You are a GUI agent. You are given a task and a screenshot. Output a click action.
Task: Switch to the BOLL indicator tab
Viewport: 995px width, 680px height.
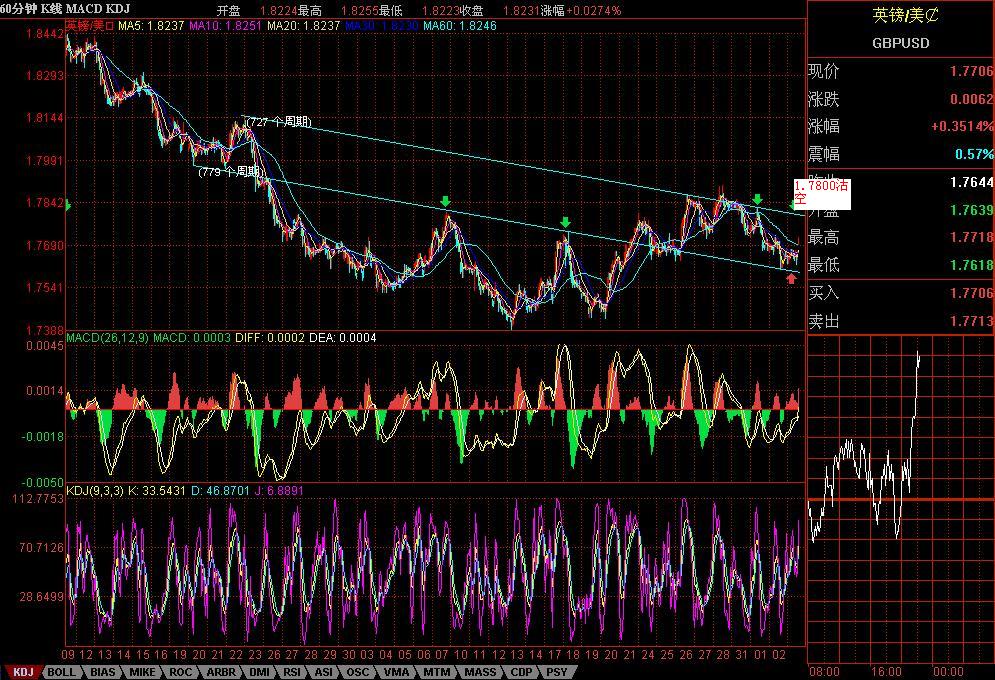(62, 673)
